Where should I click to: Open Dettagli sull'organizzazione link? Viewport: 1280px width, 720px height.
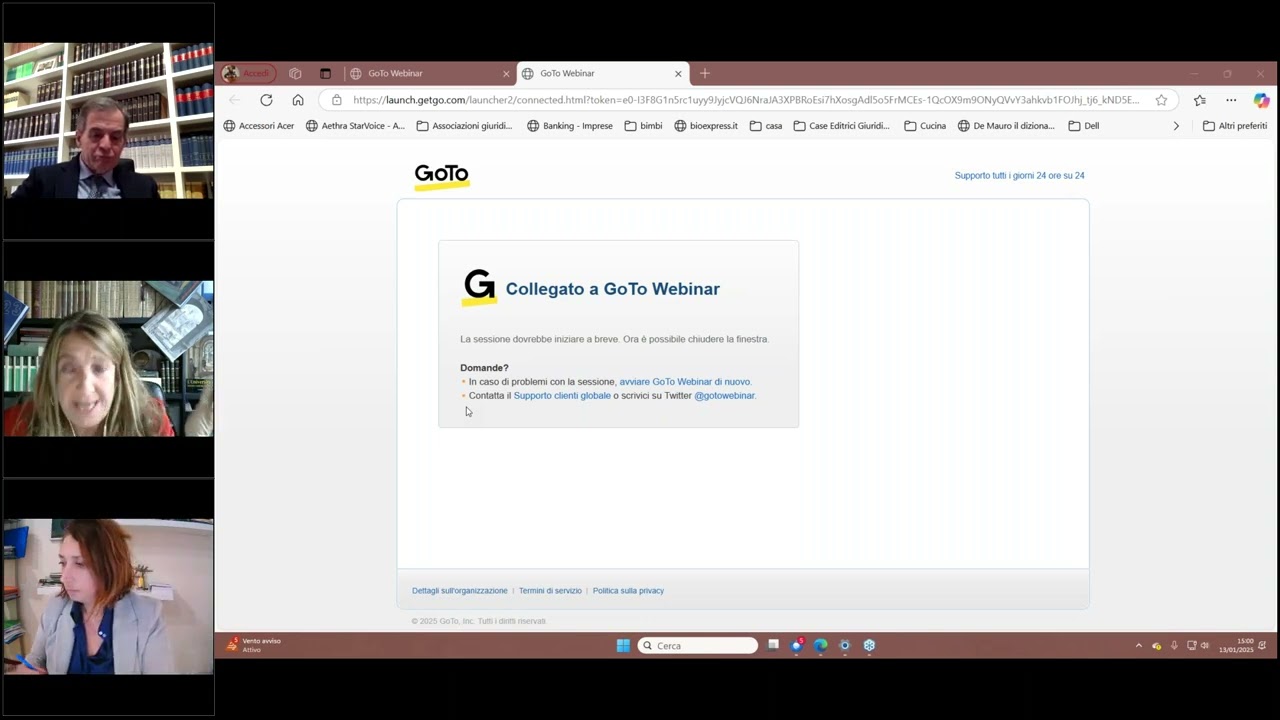460,591
